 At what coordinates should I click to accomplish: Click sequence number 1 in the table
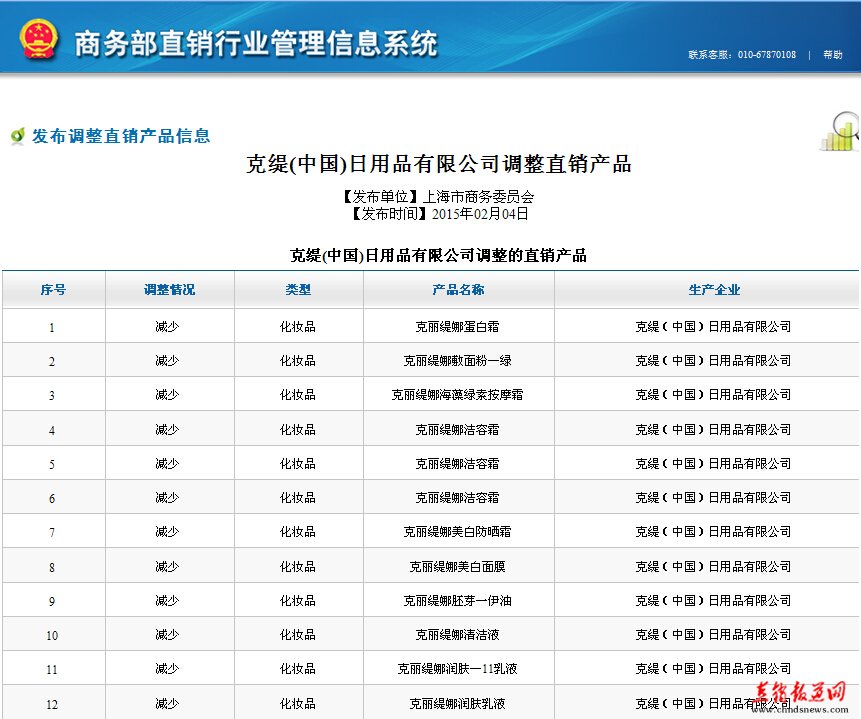(52, 328)
